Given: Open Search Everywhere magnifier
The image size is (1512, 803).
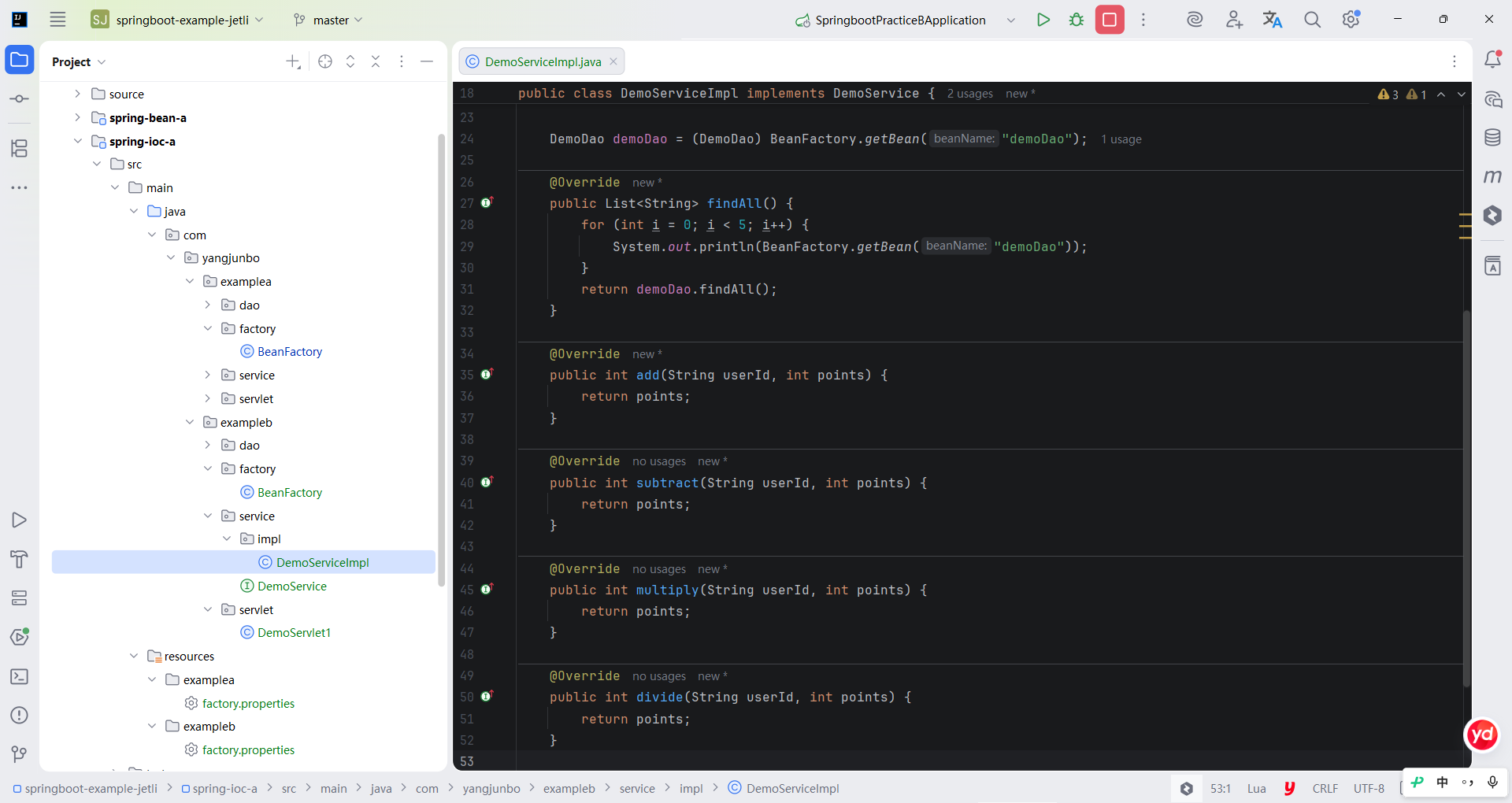Looking at the screenshot, I should pos(1312,20).
